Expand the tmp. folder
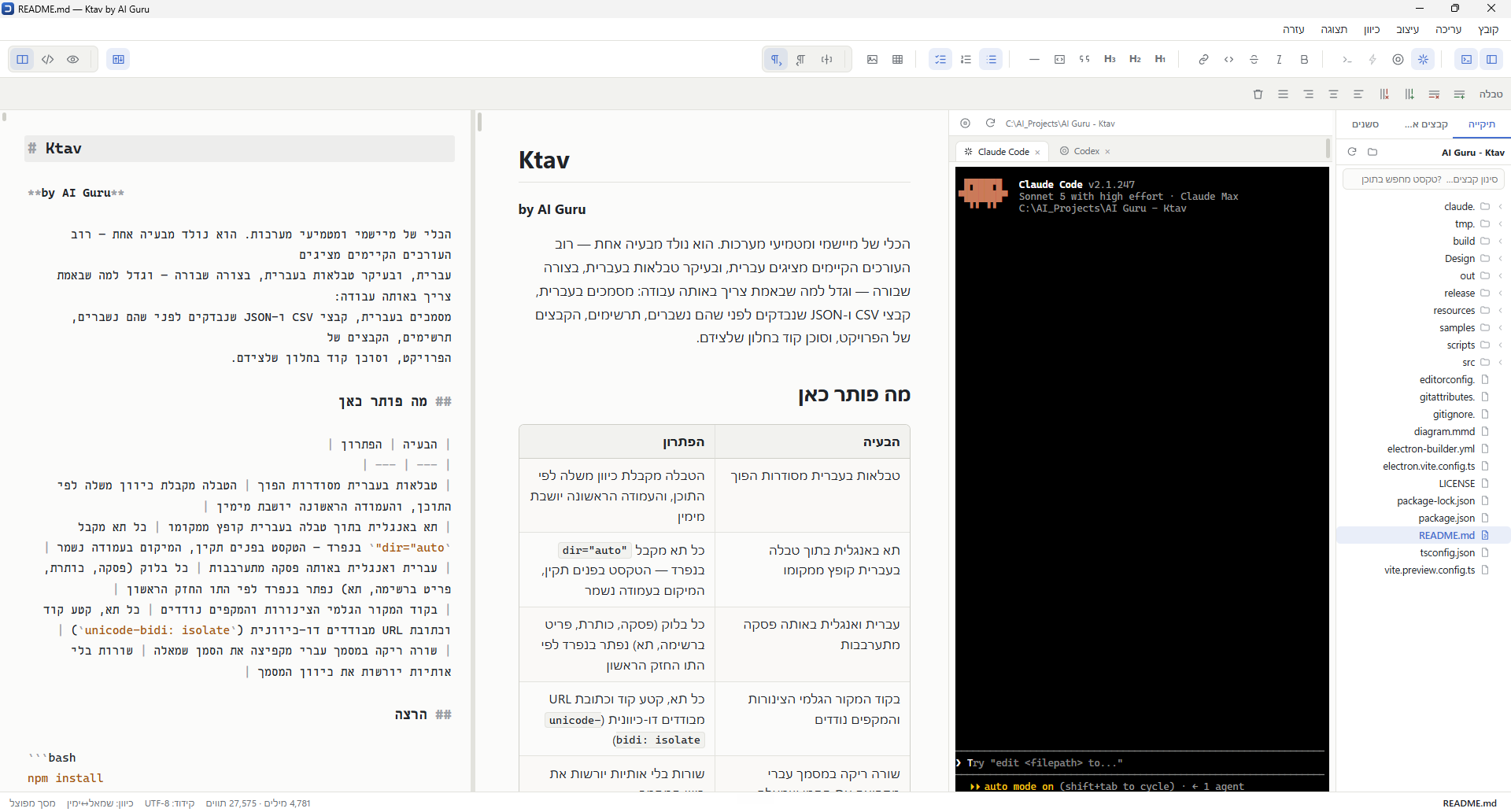1511x812 pixels. pos(1424,223)
